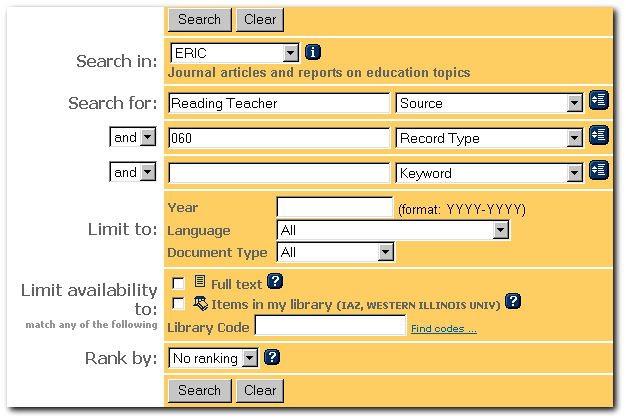Click browse index icon beside Keyword field

pos(599,170)
